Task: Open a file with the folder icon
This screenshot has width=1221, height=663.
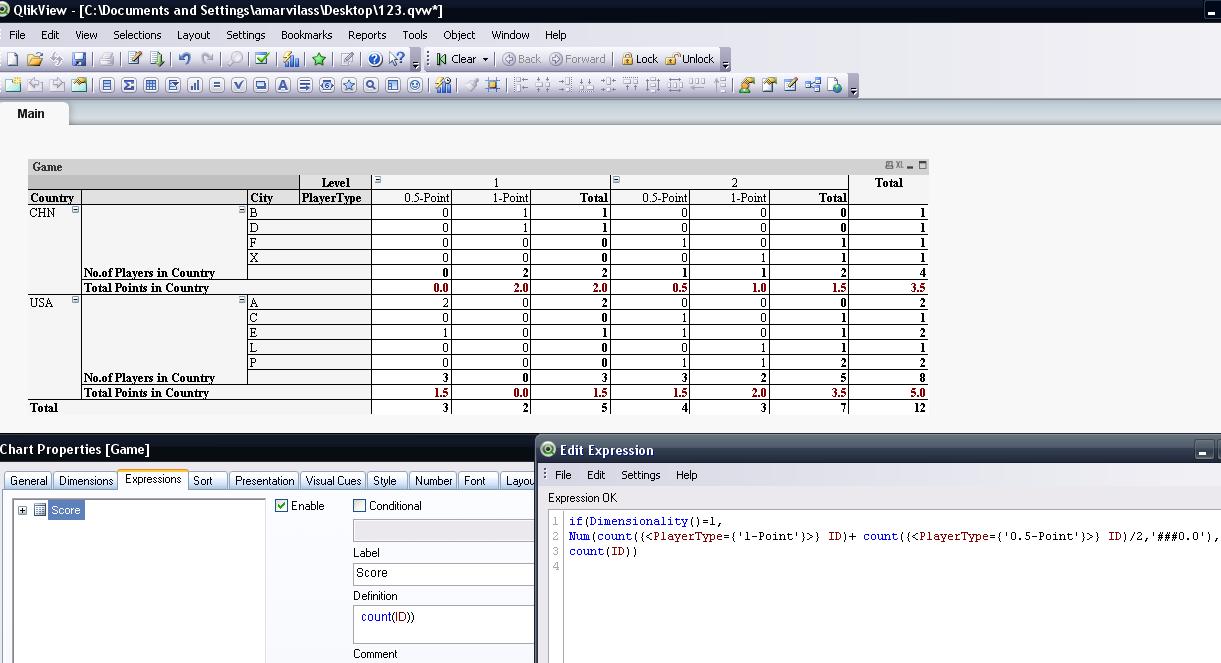Action: [x=35, y=59]
